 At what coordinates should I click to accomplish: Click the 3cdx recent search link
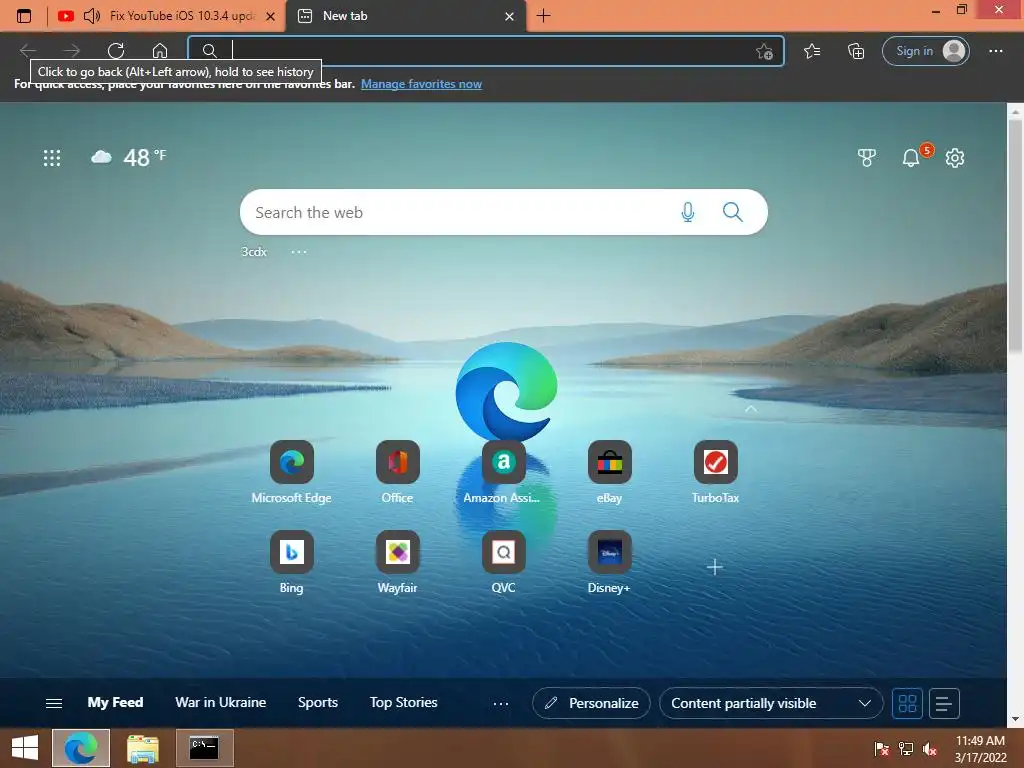pos(254,251)
